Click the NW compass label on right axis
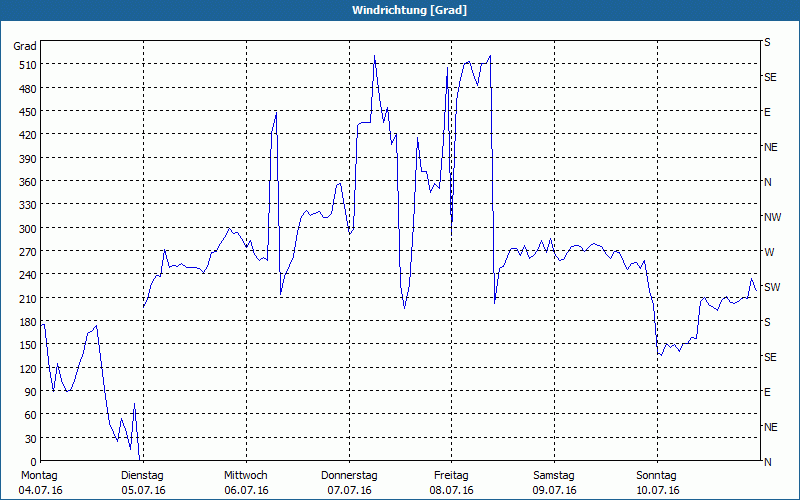 [772, 217]
